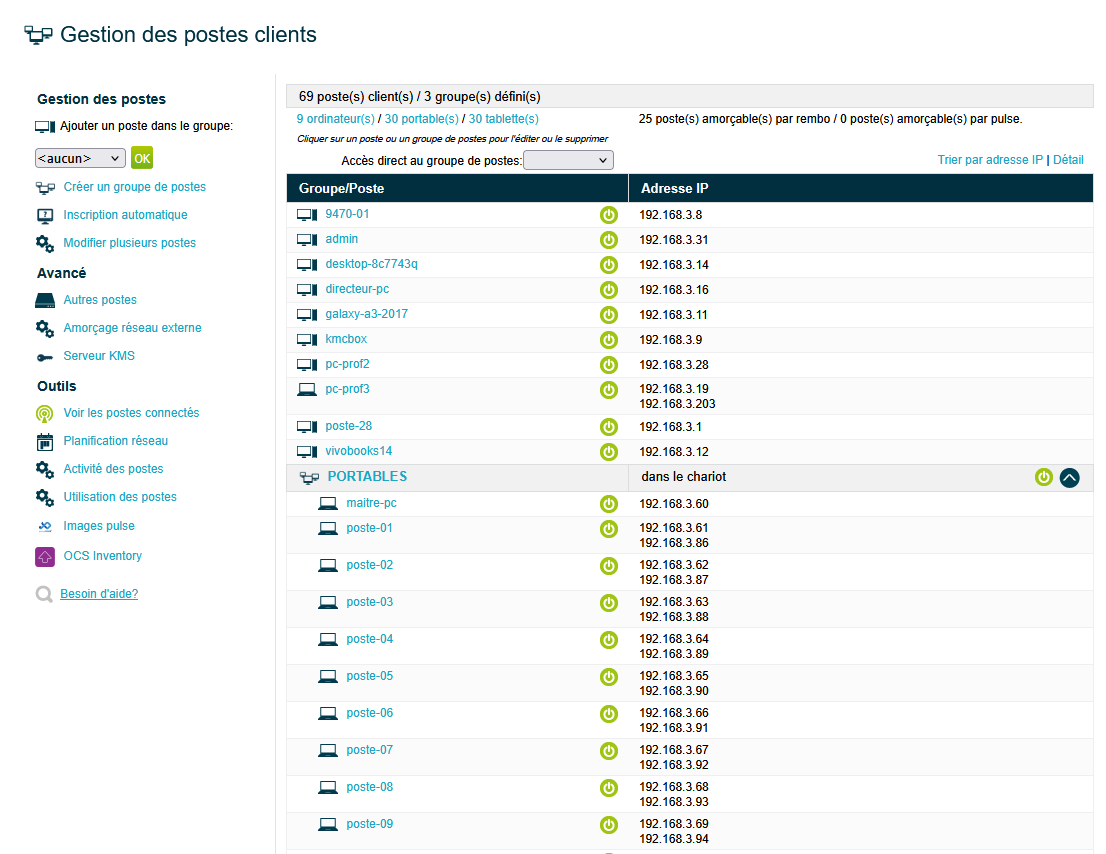Open Utilisation des postes

120,497
